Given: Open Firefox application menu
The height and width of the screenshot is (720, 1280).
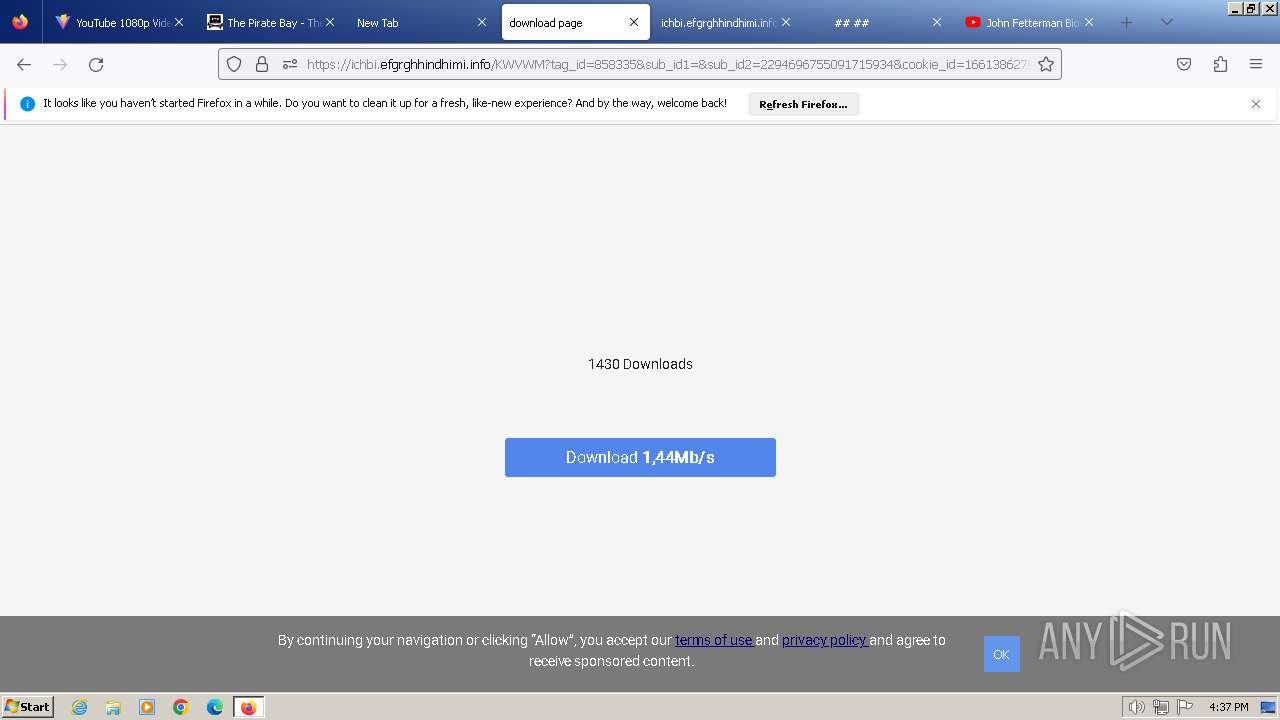Looking at the screenshot, I should coord(1256,64).
